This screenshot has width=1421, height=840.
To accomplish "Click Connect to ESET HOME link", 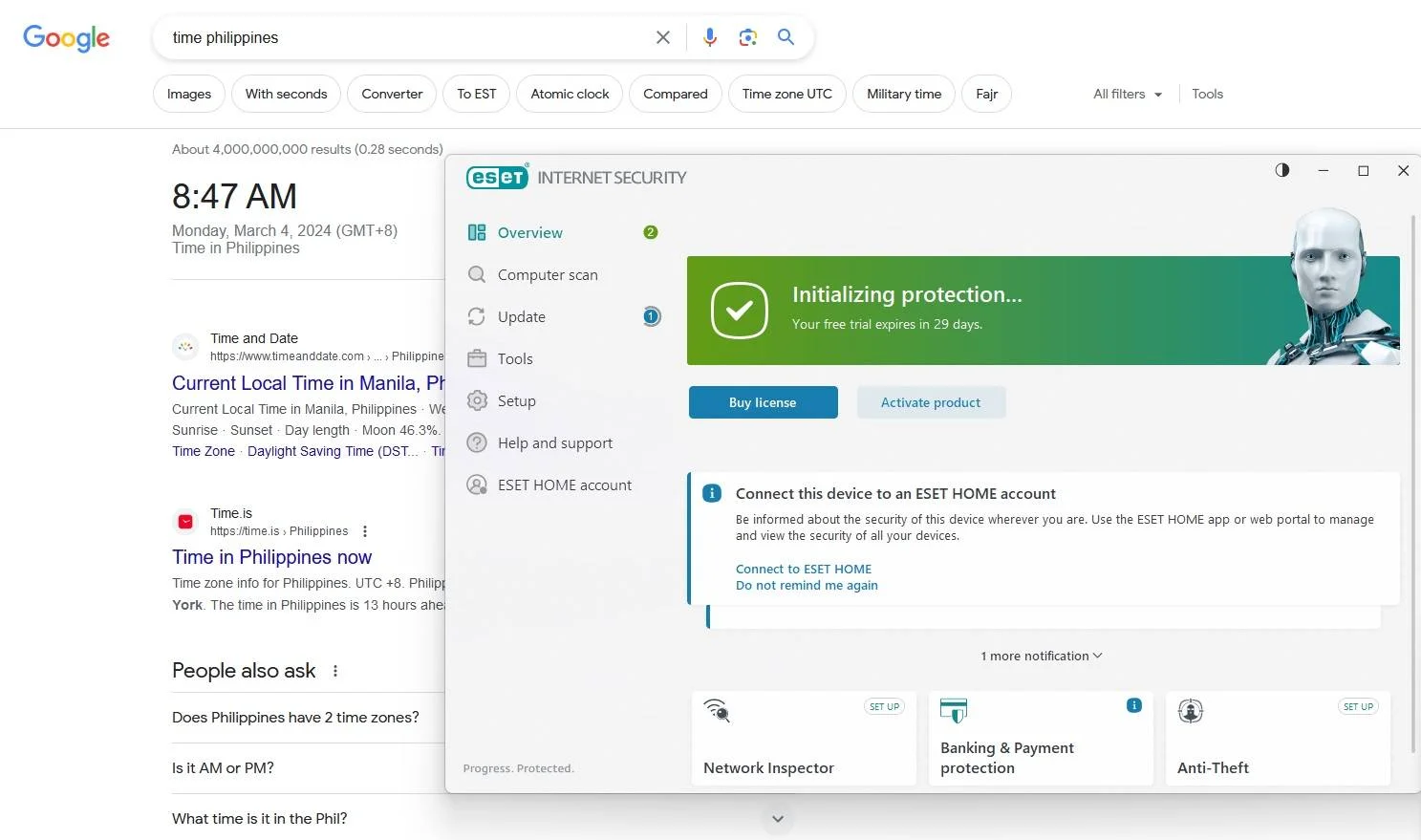I will [x=804, y=569].
